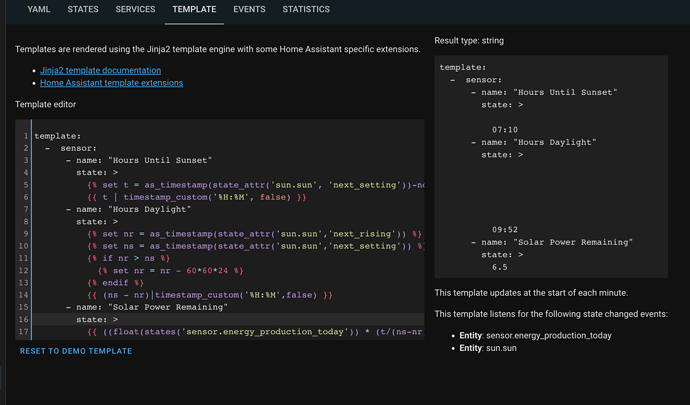690x405 pixels.
Task: Go to the EVENTS tab
Action: 249,9
